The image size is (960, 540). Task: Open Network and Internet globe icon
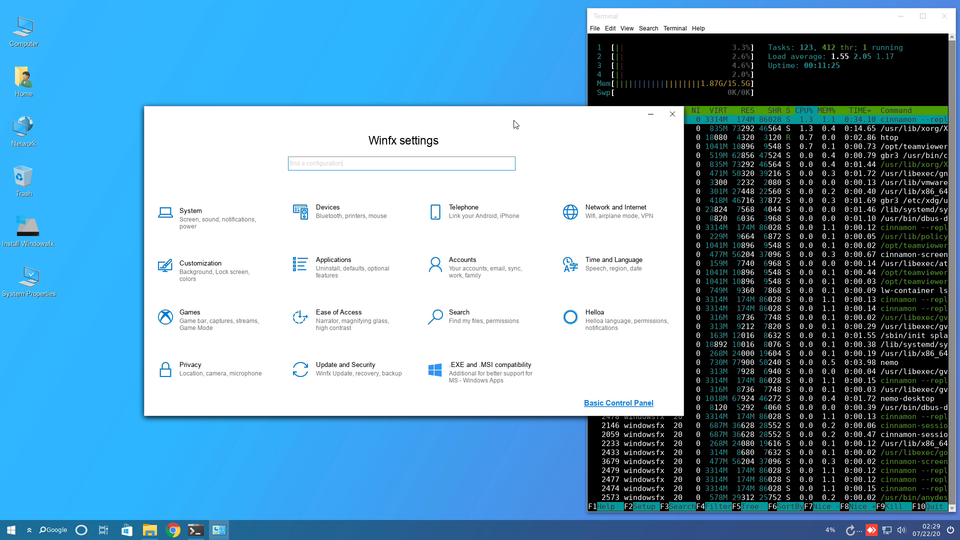[570, 212]
